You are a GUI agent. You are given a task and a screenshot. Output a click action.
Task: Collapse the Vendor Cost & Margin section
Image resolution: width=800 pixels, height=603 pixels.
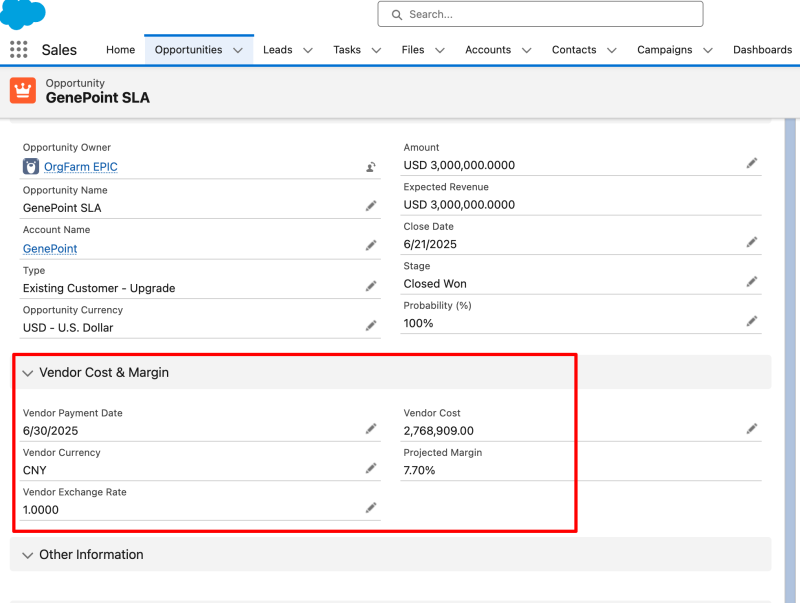pyautogui.click(x=28, y=373)
